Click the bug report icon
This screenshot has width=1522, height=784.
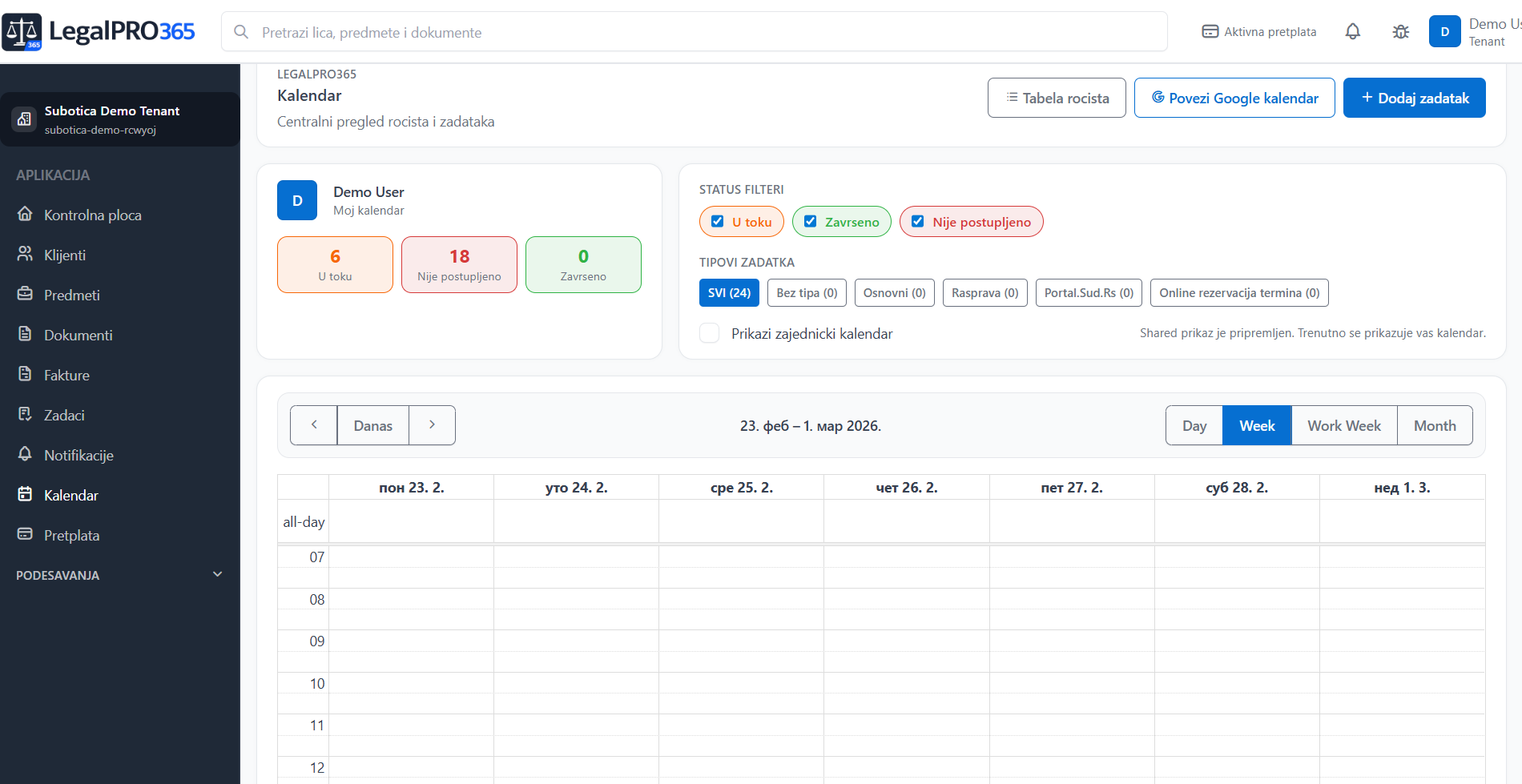tap(1400, 32)
